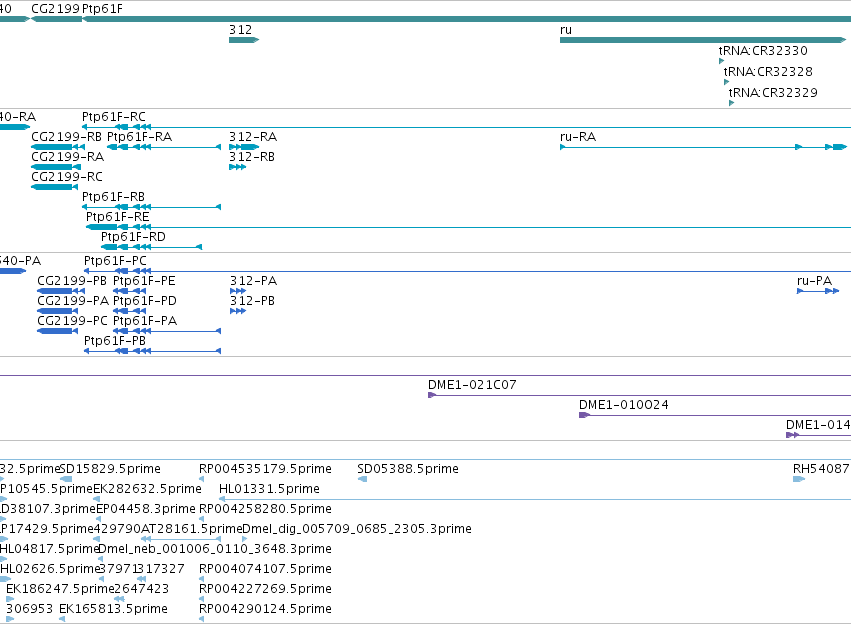Select transcript Ptp61F-RC label
Screen dimensions: 851x624
click(x=114, y=117)
